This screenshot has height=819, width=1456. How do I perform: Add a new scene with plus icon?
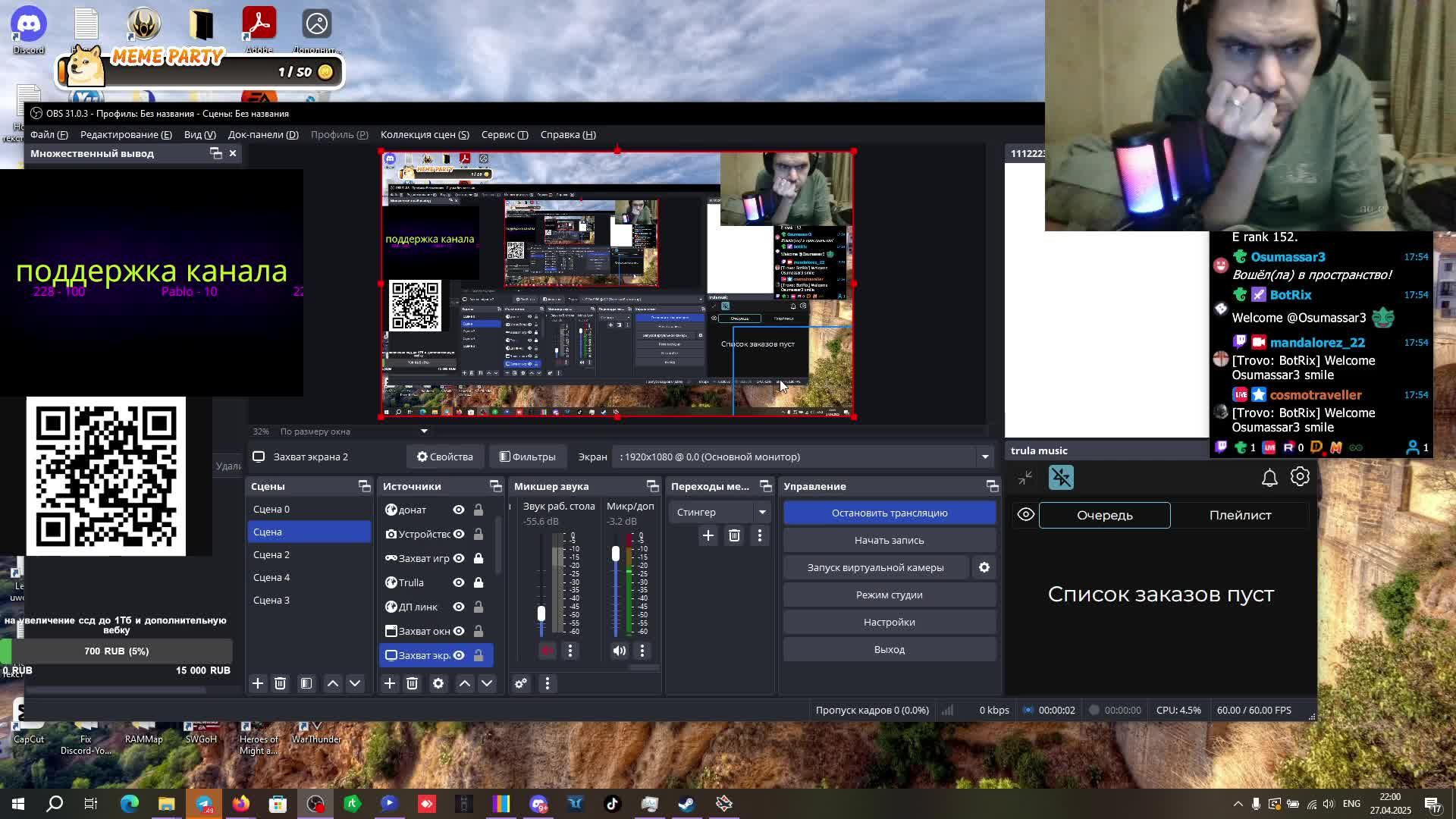click(x=258, y=684)
